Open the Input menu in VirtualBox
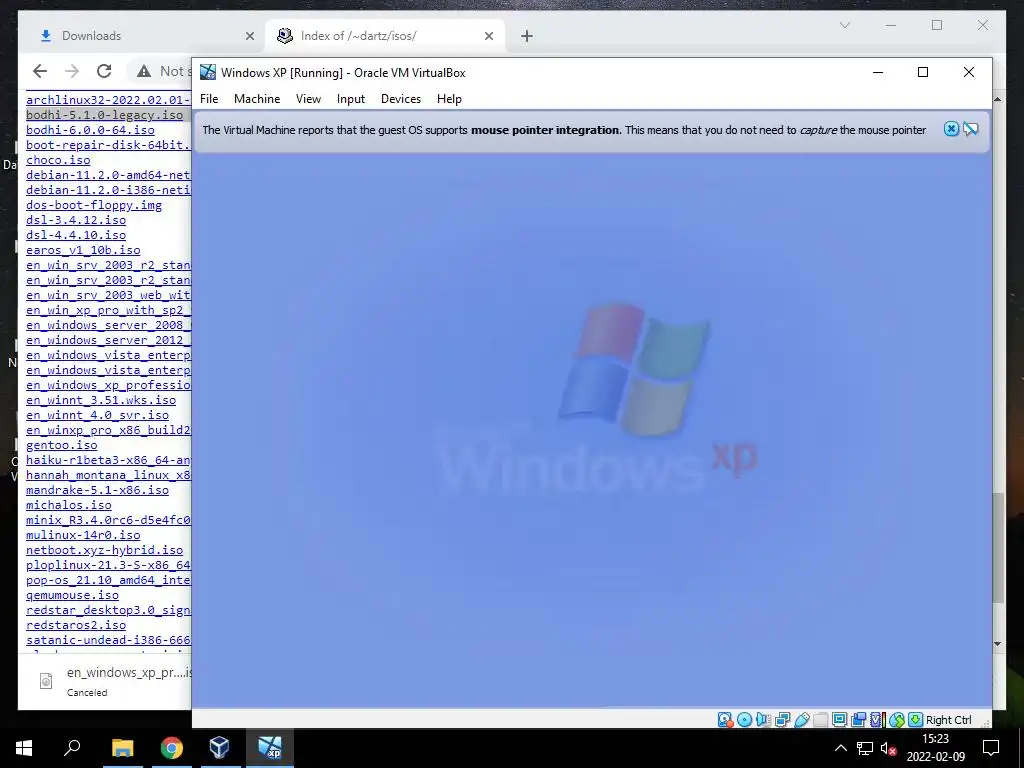This screenshot has height=768, width=1024. click(351, 99)
